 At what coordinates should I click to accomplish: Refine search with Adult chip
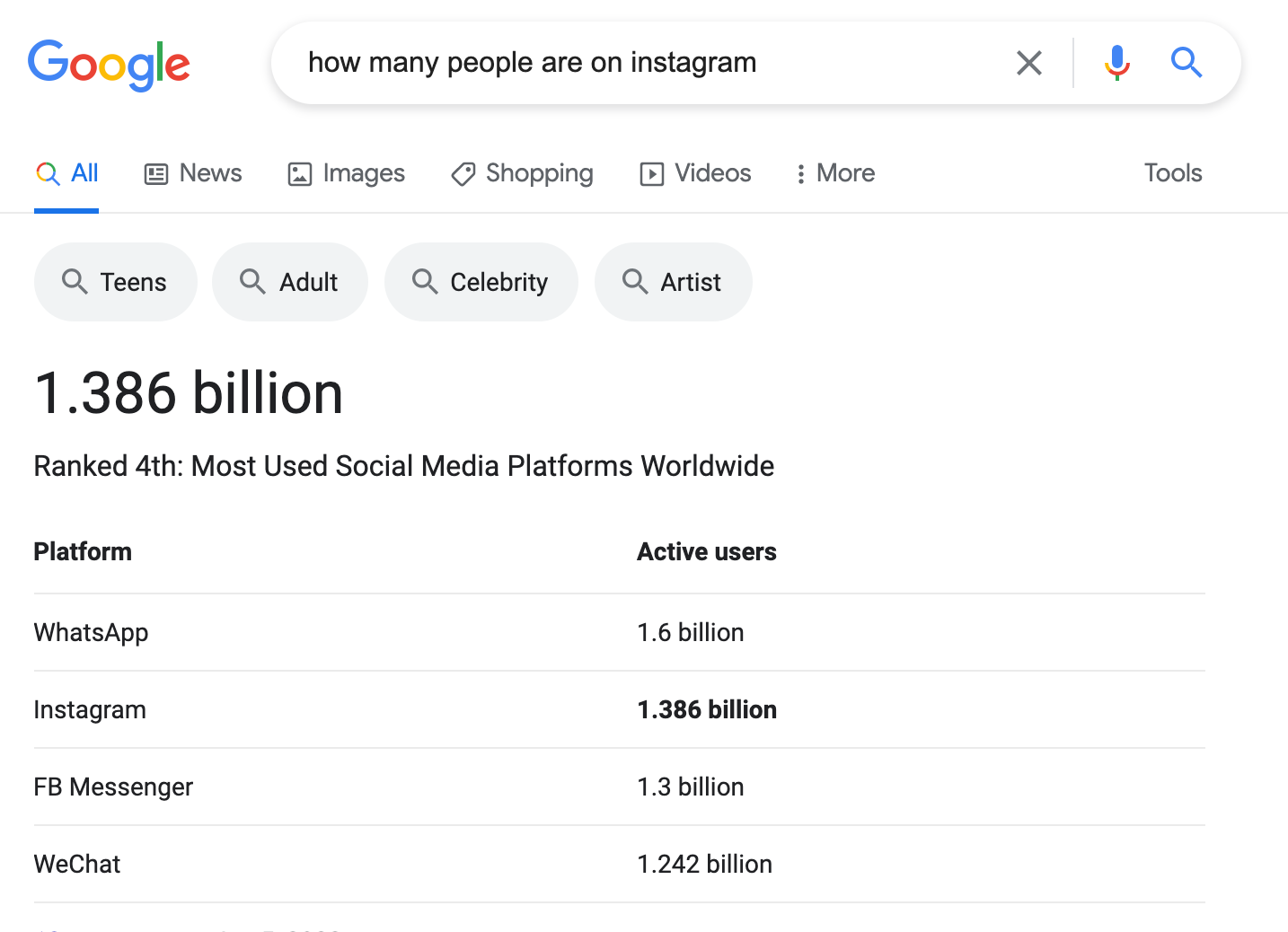point(290,282)
